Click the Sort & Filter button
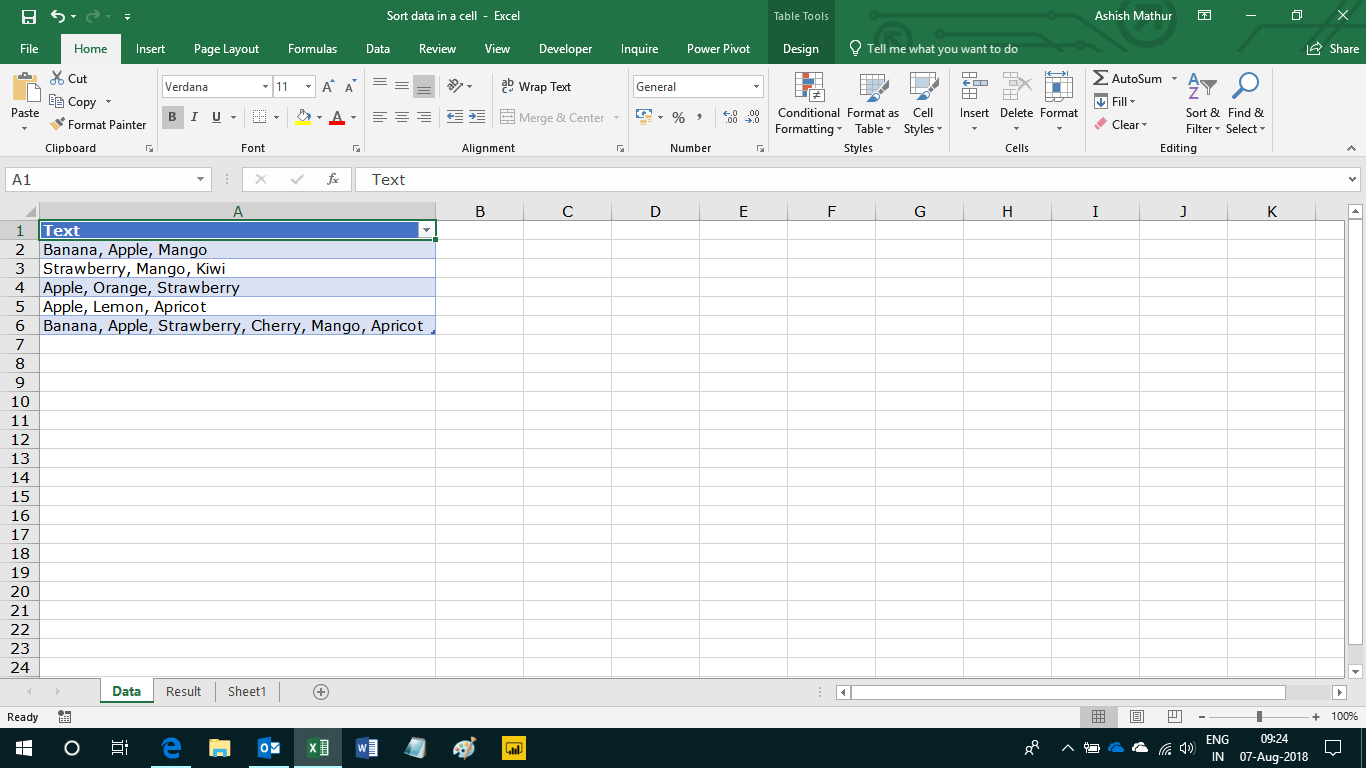Screen dimensions: 1366x768 [1201, 105]
